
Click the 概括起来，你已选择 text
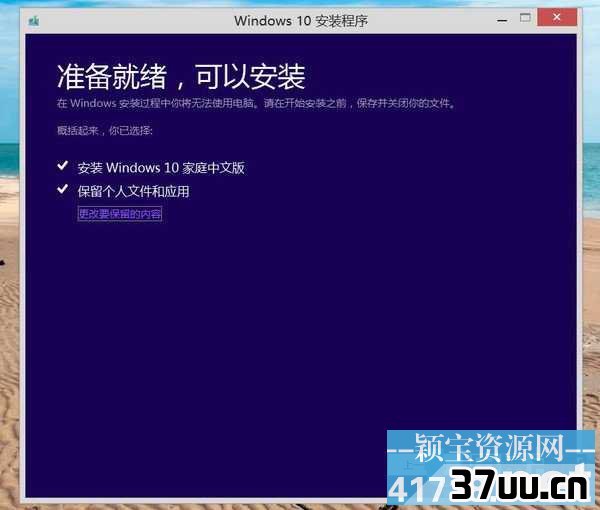[104, 131]
